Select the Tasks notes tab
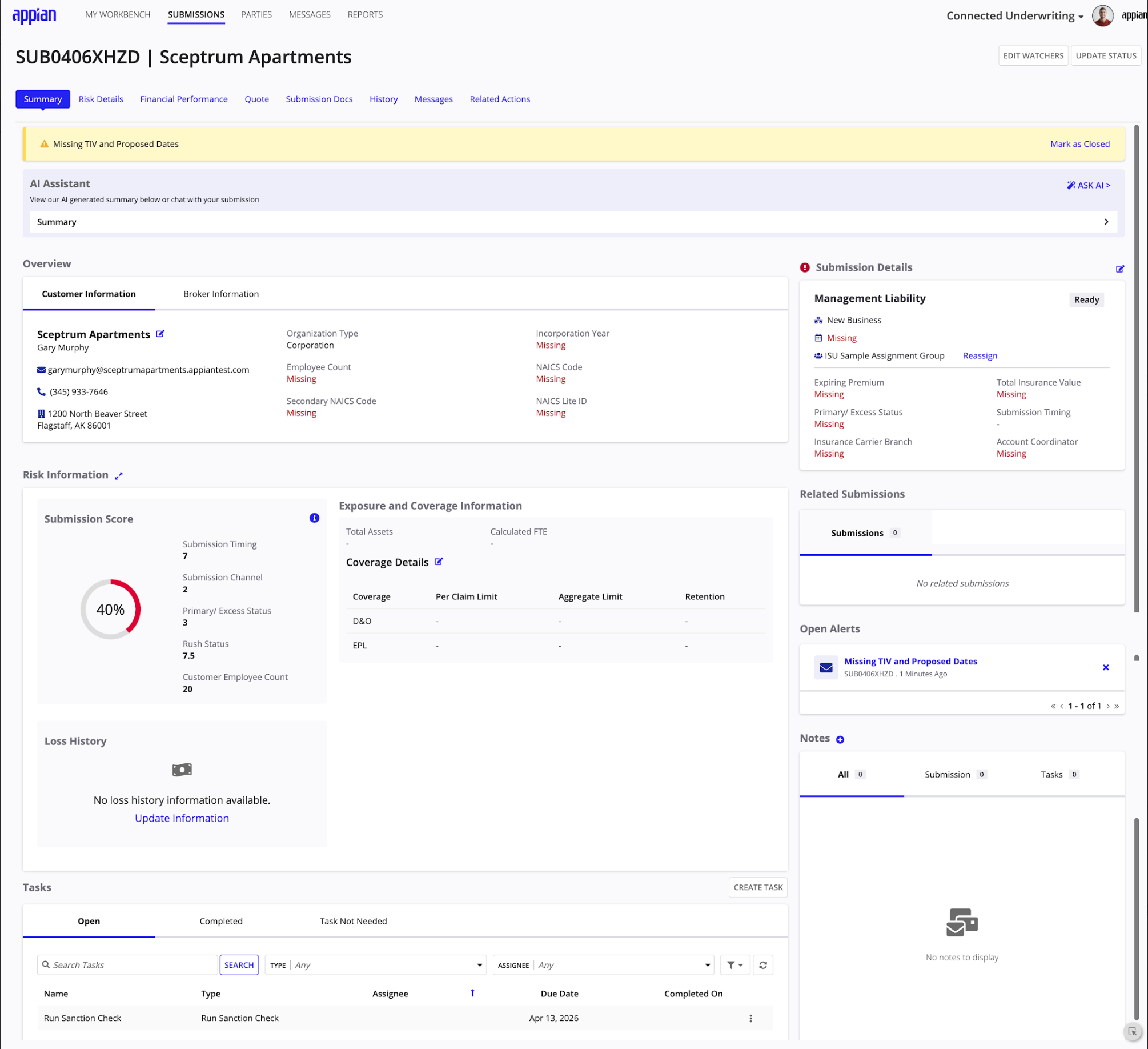The height and width of the screenshot is (1049, 1148). (1059, 775)
